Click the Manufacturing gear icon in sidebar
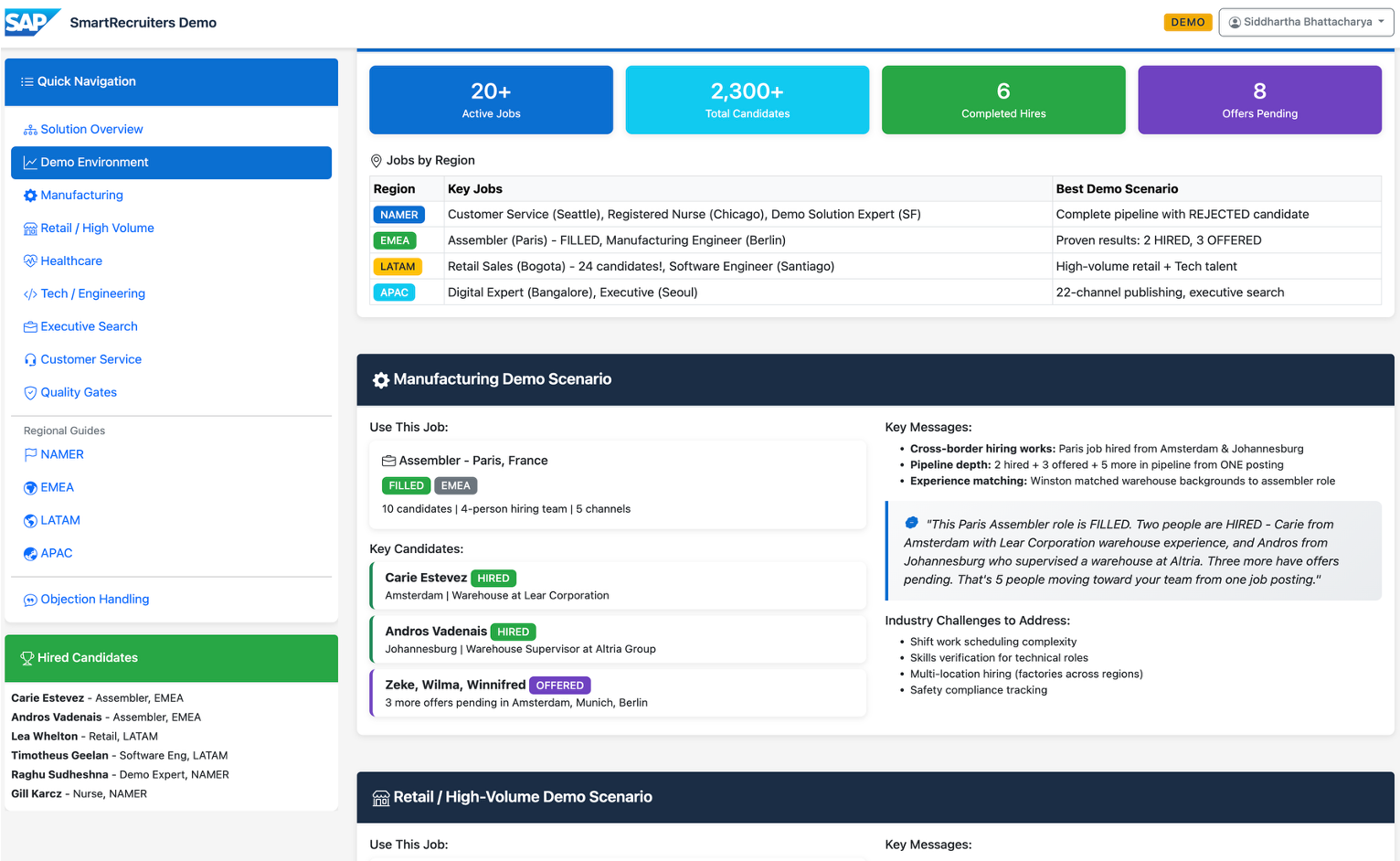1400x861 pixels. [30, 196]
